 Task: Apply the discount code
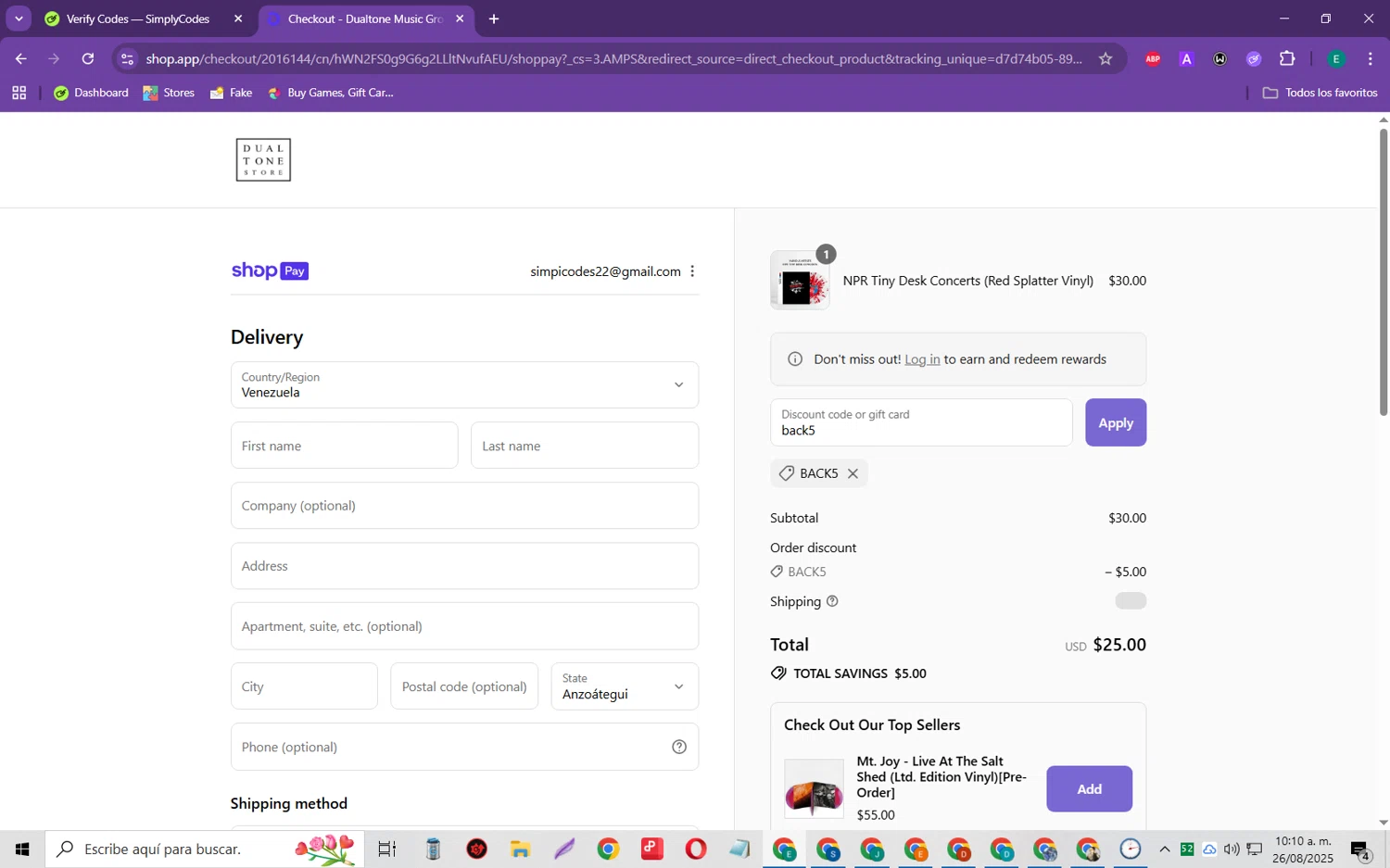click(x=1116, y=422)
